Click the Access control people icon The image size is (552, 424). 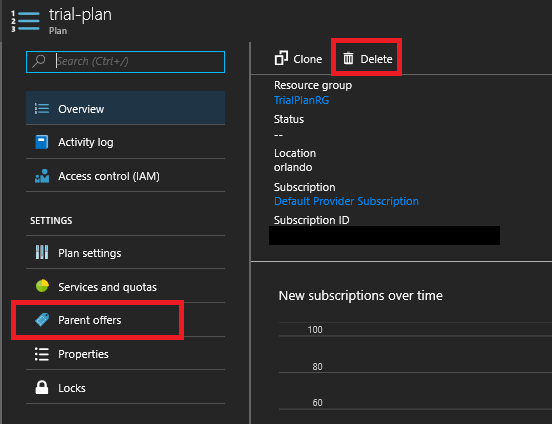[42, 176]
